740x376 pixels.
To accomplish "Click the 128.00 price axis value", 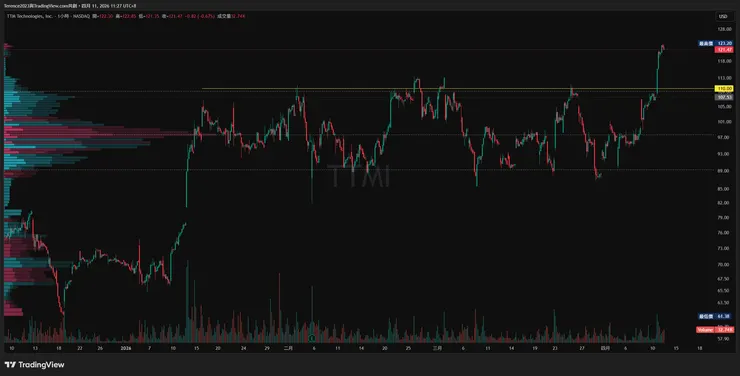I will (x=724, y=29).
